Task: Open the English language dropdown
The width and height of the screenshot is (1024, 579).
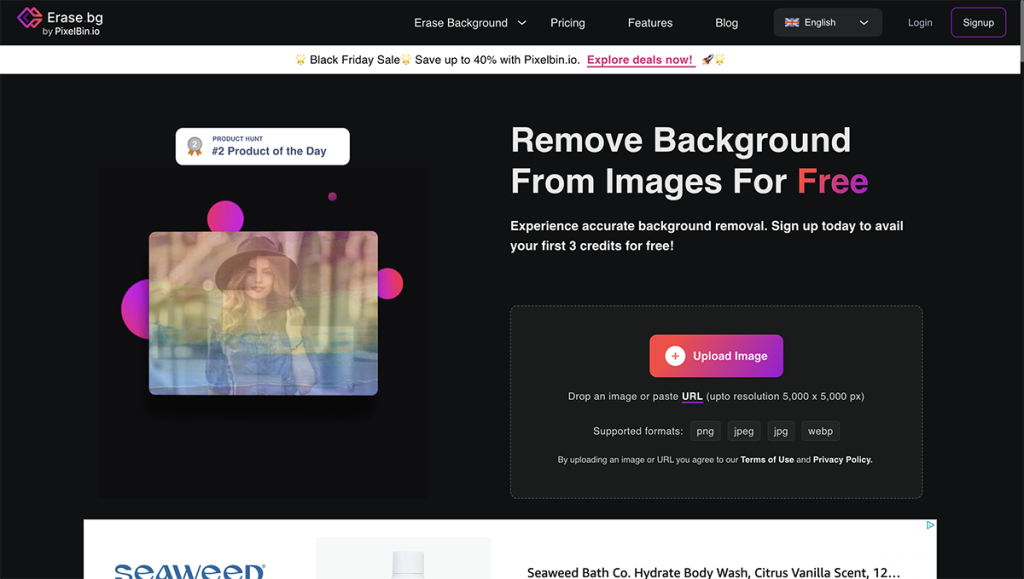Action: (828, 22)
